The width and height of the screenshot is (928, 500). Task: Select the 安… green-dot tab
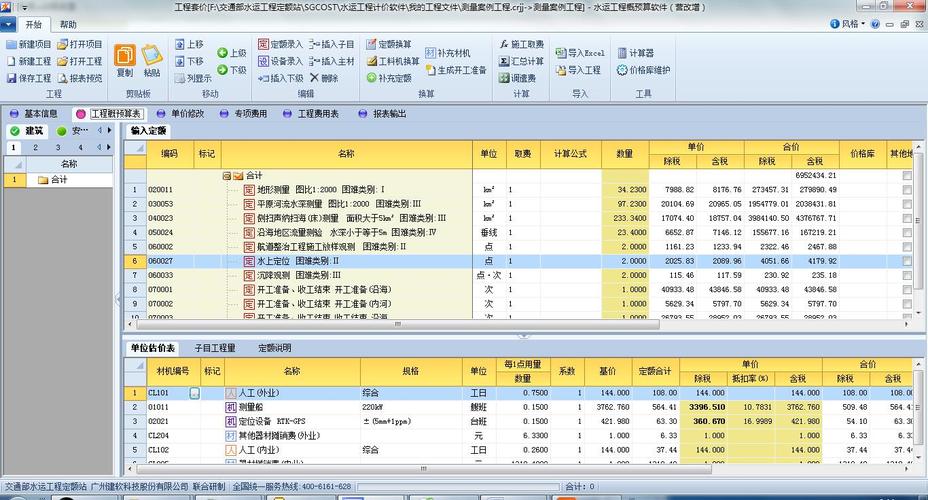(72, 131)
